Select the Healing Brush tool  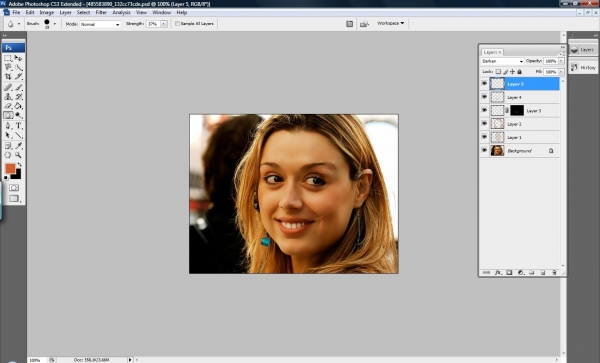tap(8, 87)
